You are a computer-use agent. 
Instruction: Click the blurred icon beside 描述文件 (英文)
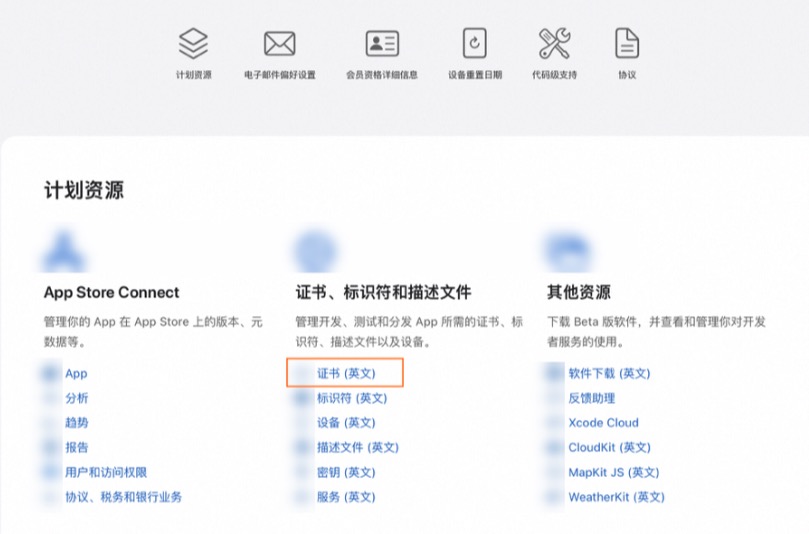[x=303, y=447]
